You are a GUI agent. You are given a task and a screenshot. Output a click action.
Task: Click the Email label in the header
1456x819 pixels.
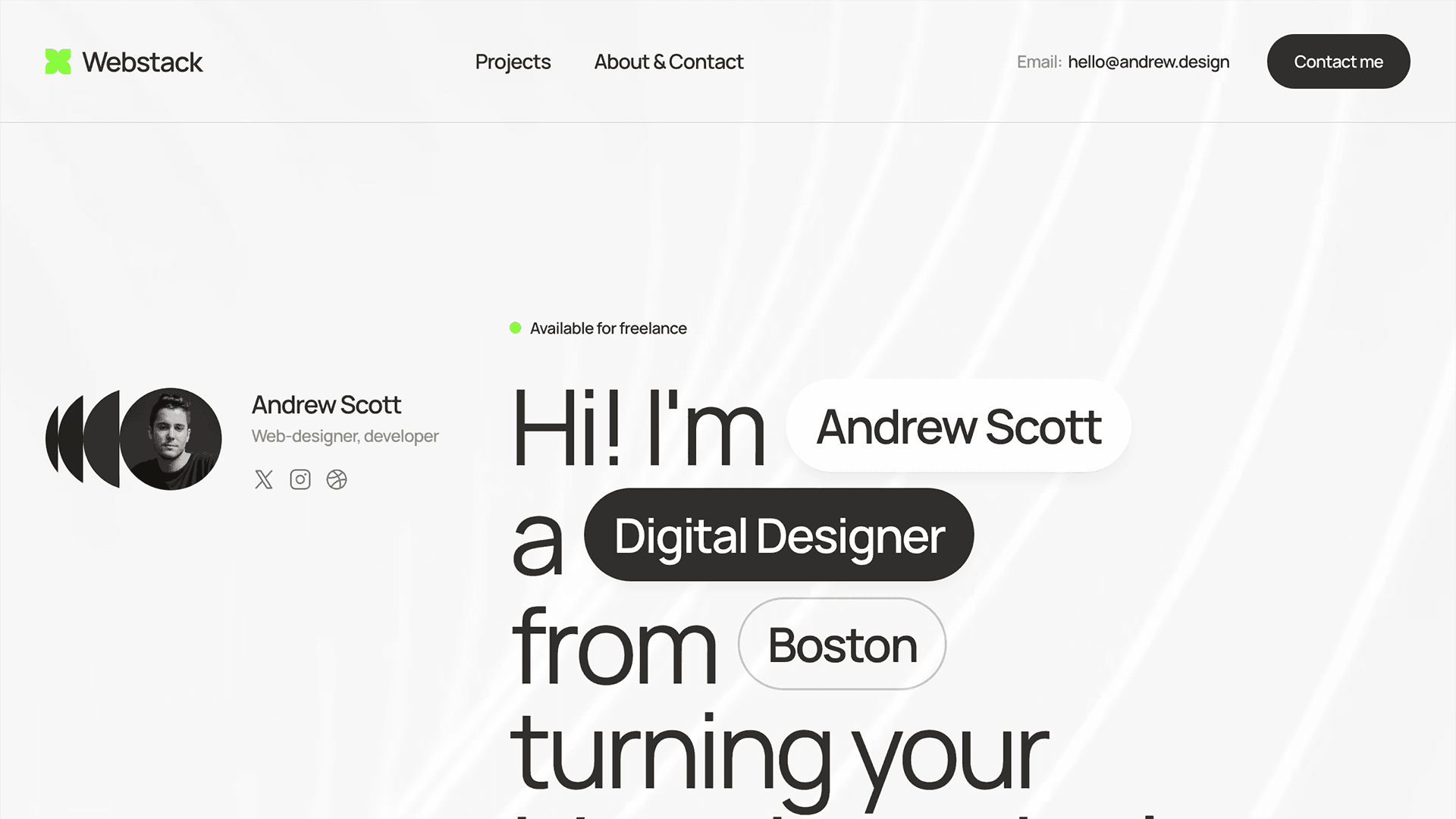tap(1040, 61)
